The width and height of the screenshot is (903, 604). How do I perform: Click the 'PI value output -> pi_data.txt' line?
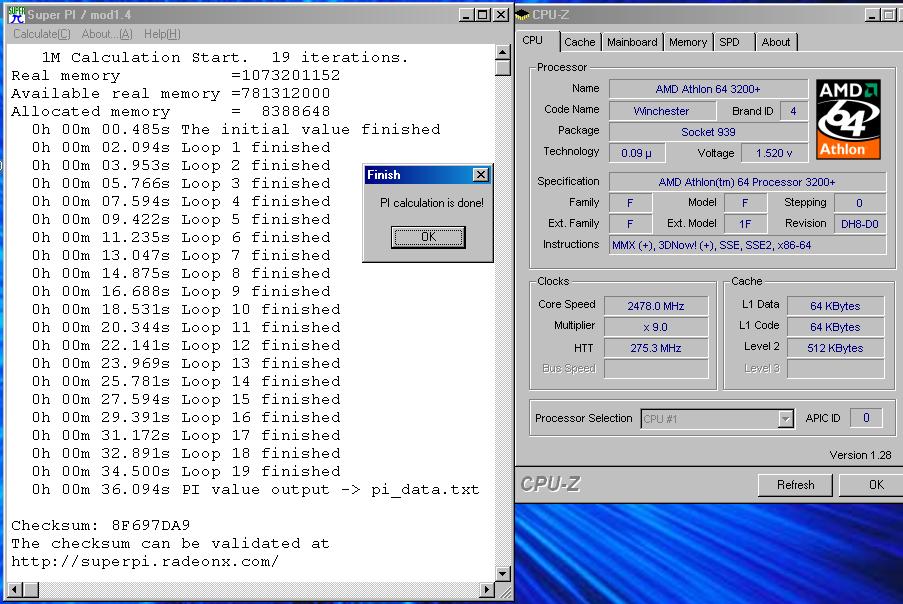[x=255, y=489]
